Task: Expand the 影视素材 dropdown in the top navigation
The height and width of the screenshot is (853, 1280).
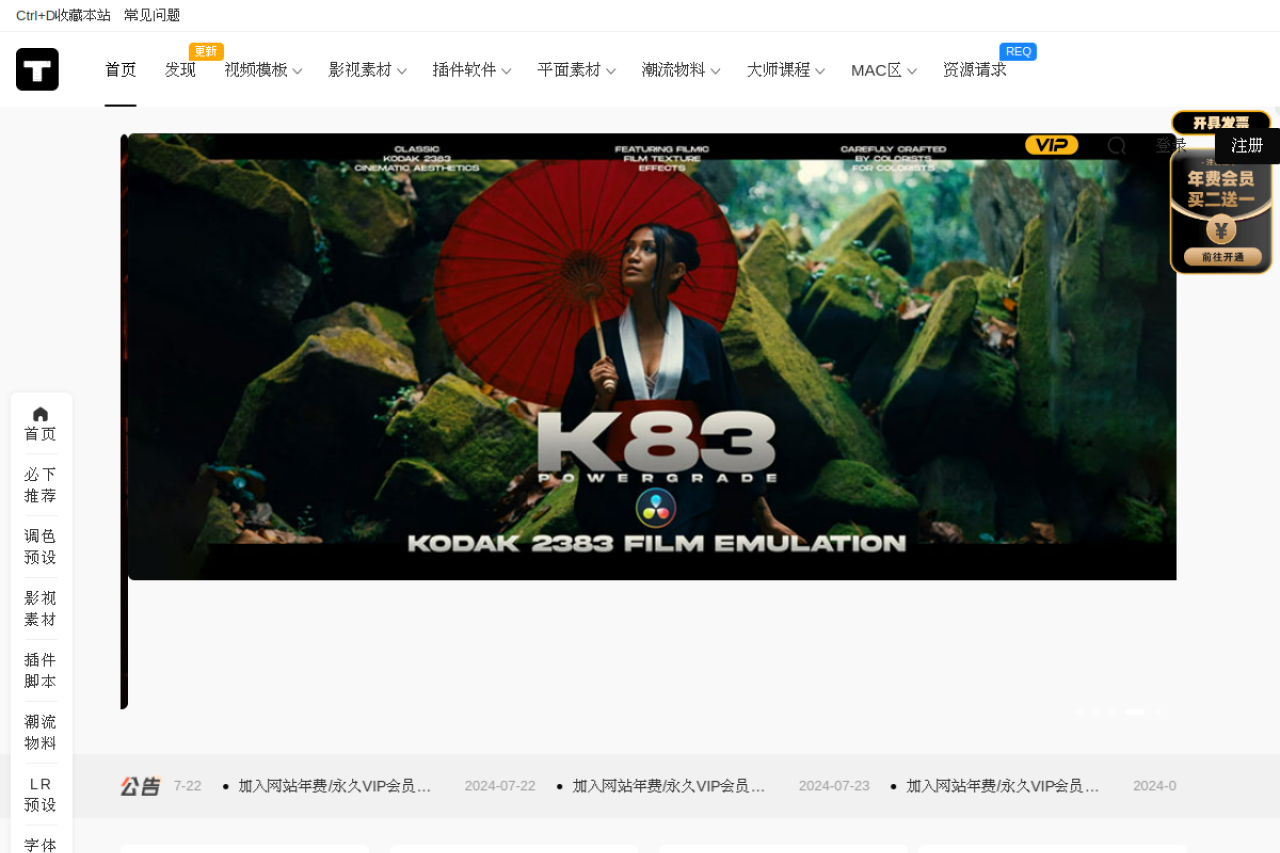Action: point(368,70)
